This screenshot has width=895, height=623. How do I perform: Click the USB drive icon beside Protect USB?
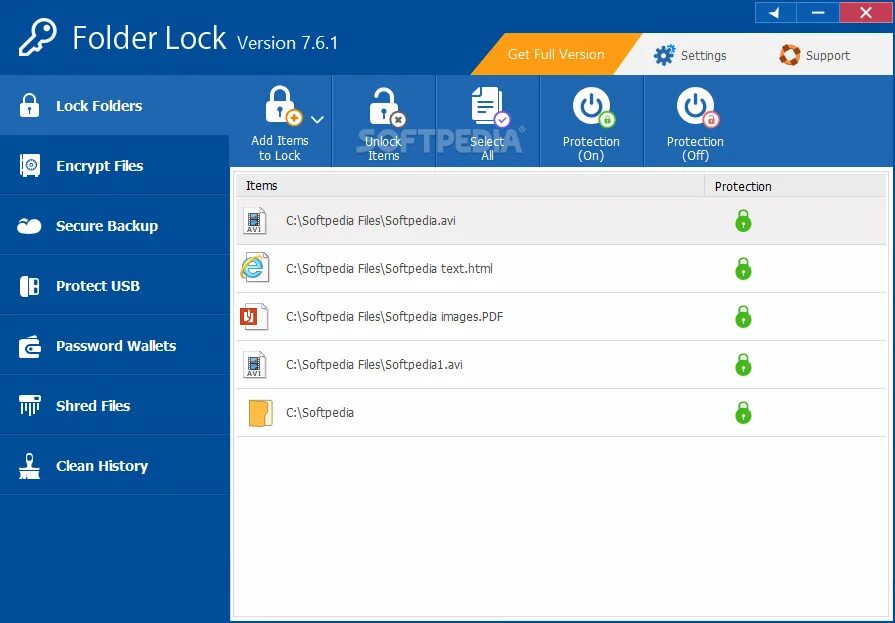click(29, 286)
